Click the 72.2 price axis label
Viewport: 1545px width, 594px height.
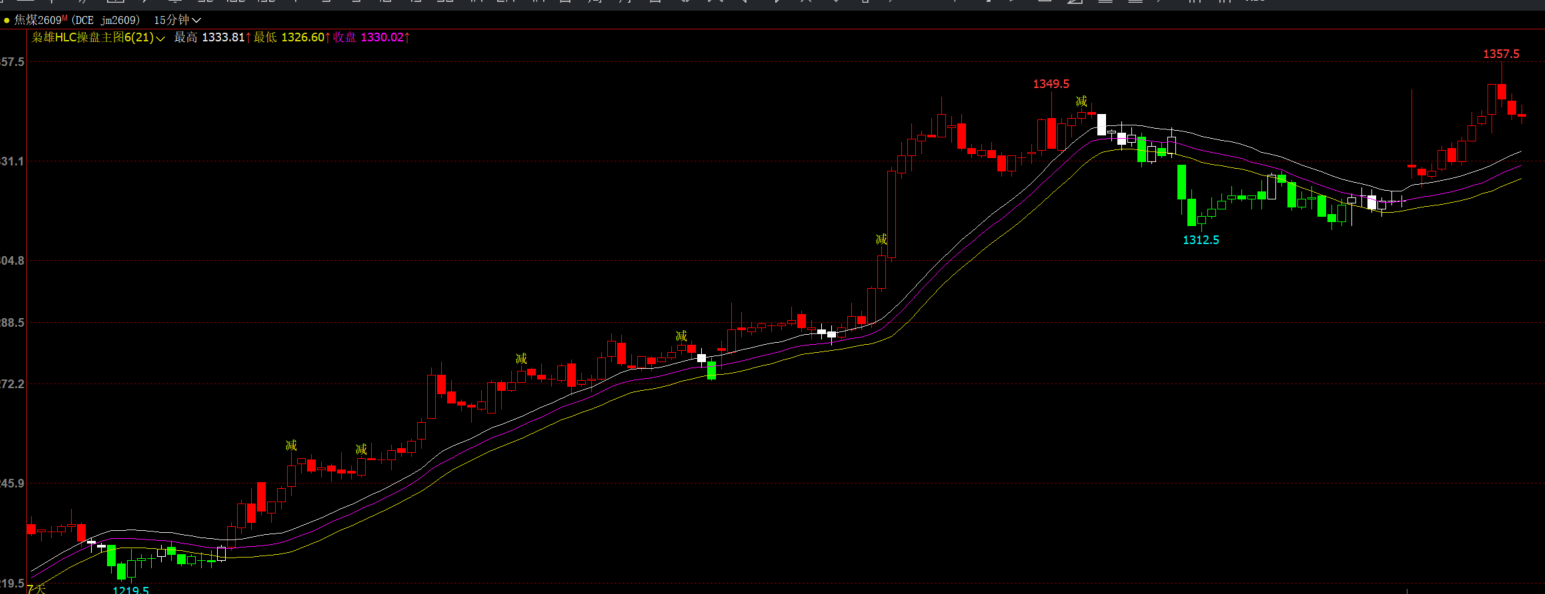[12, 384]
